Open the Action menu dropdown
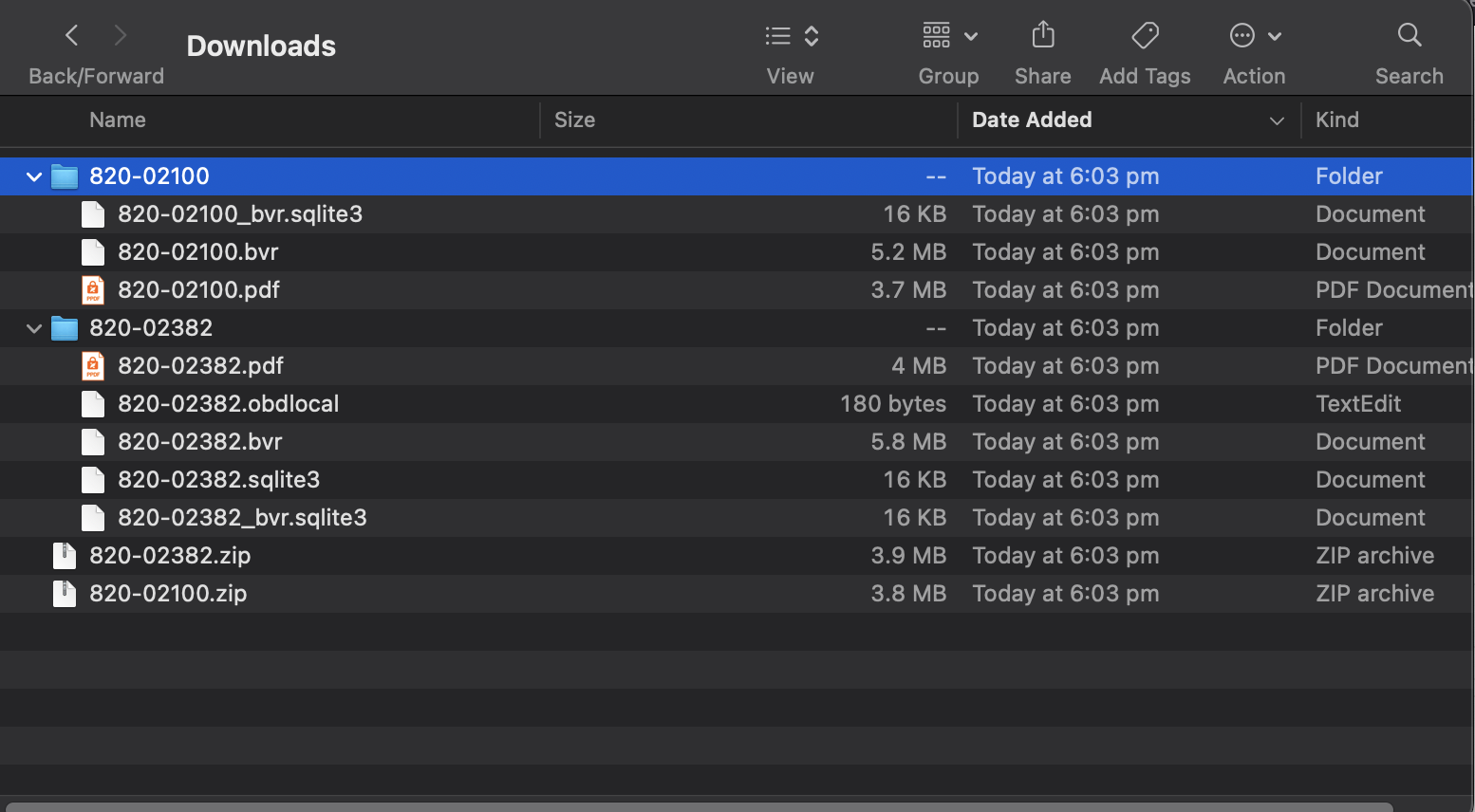Screen dimensions: 1475x812 1255,36
